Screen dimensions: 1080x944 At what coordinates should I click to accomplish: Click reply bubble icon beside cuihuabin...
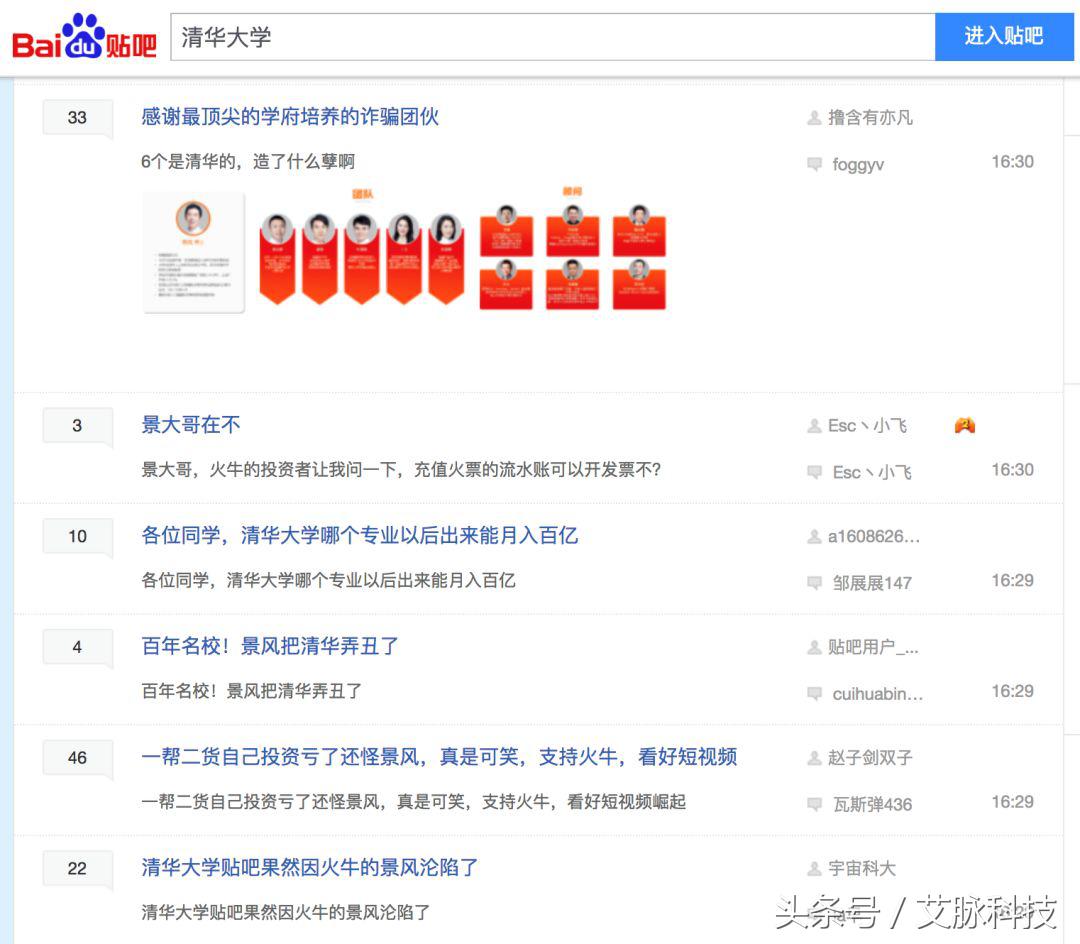[x=814, y=694]
